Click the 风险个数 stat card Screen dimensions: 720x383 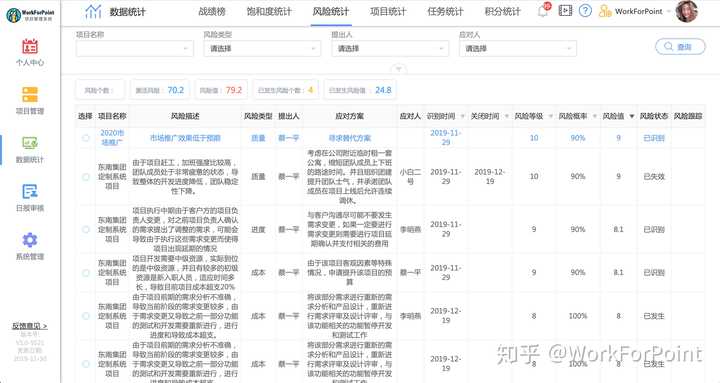pyautogui.click(x=100, y=90)
